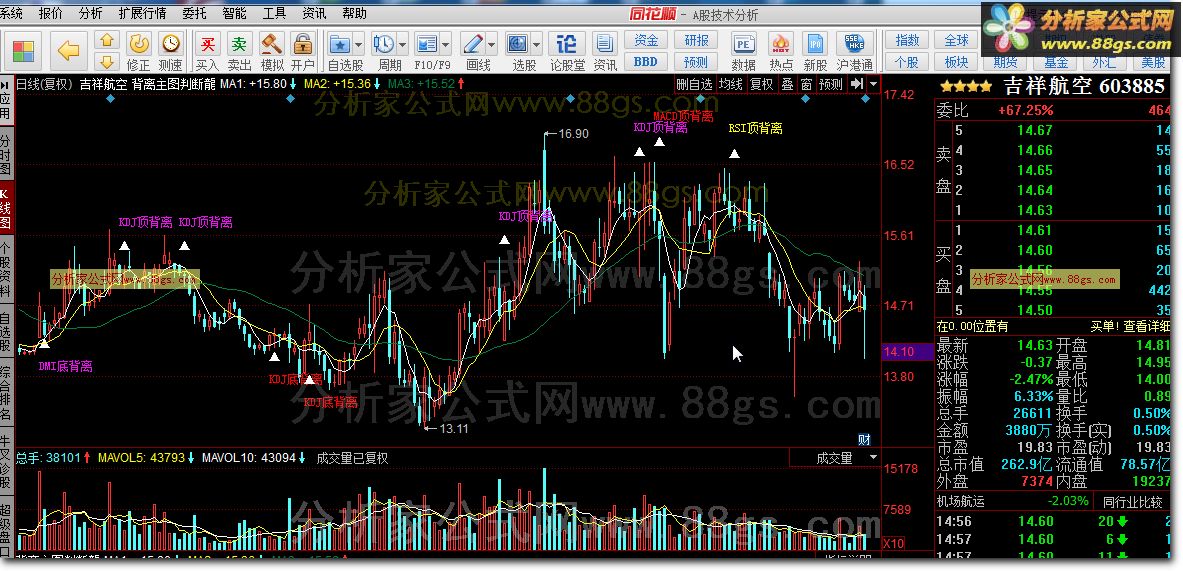Toggle the 叠 overlay option
The height and width of the screenshot is (571, 1183).
point(787,84)
